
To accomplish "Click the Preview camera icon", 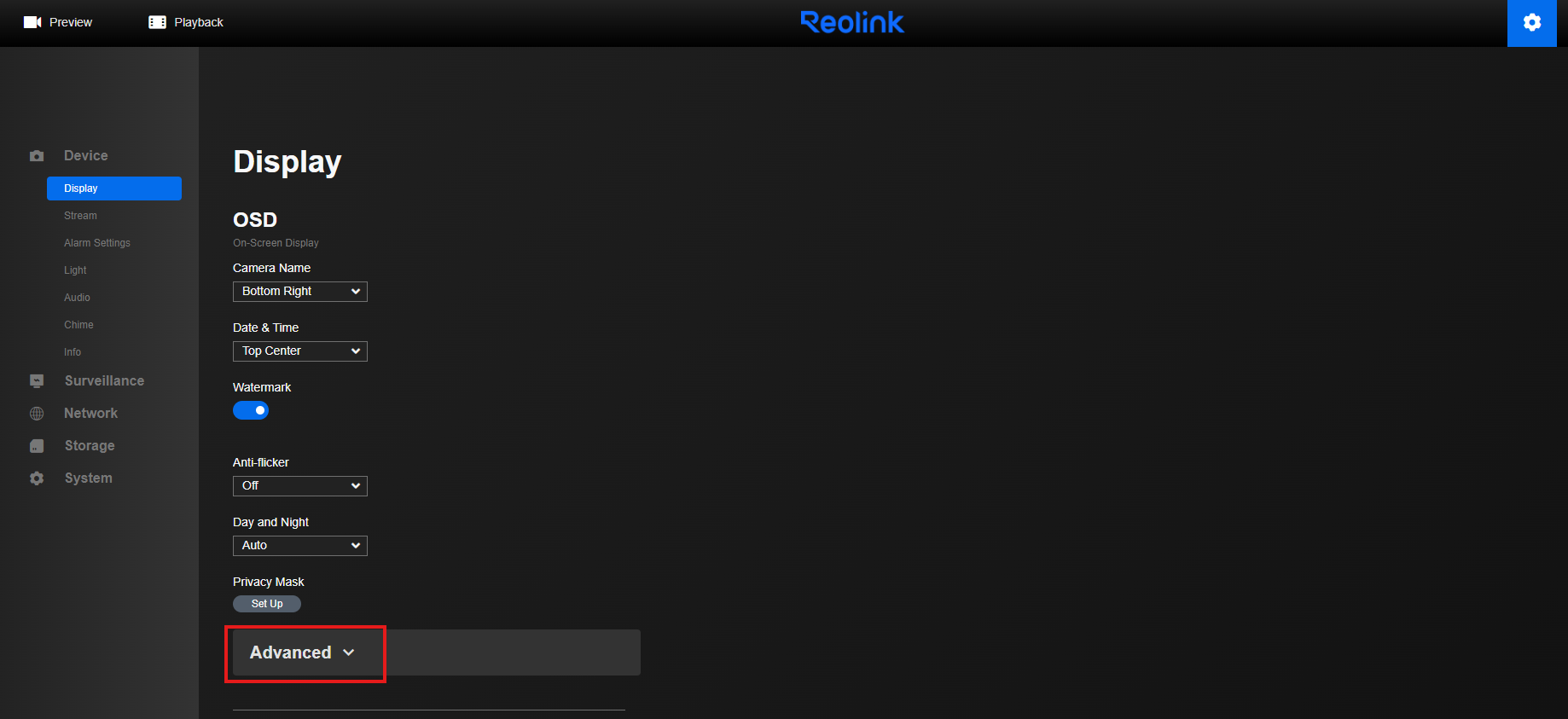I will tap(32, 22).
